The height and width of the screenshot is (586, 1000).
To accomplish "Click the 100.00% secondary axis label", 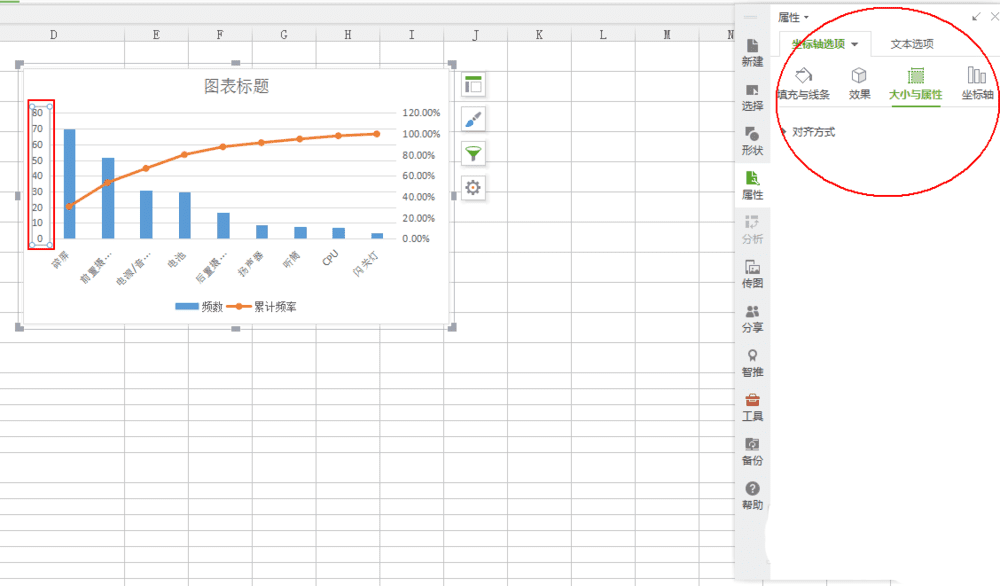I will click(x=421, y=134).
